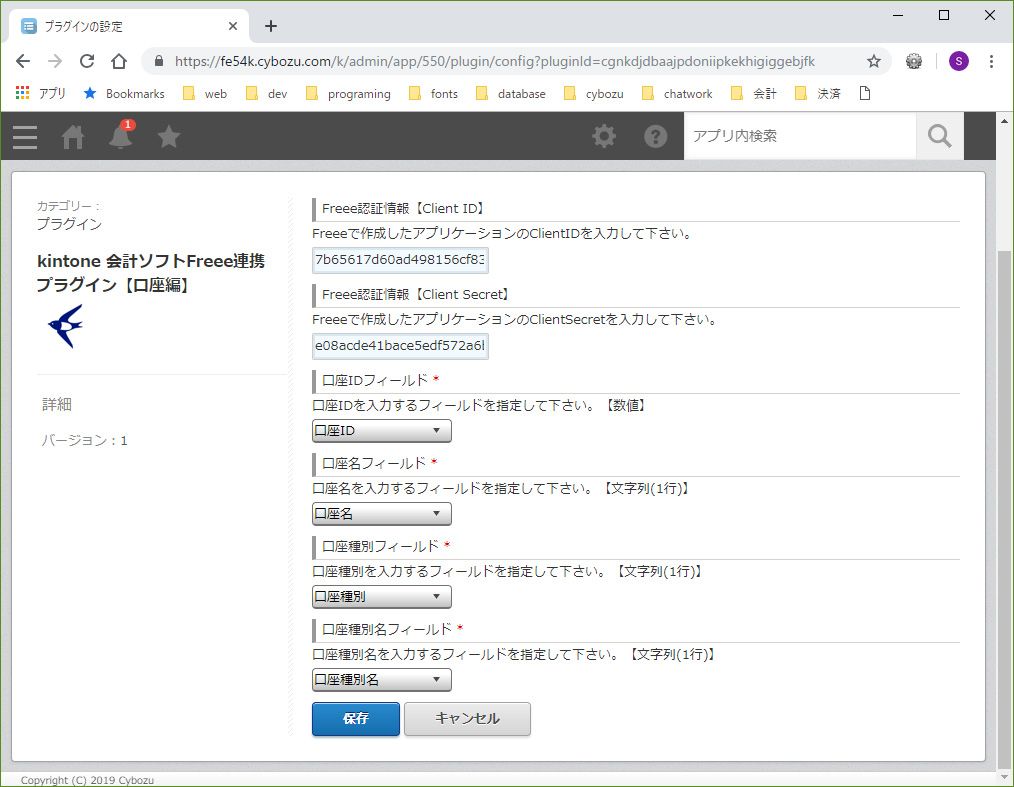Click the 口座IDフィールド heading

375,380
